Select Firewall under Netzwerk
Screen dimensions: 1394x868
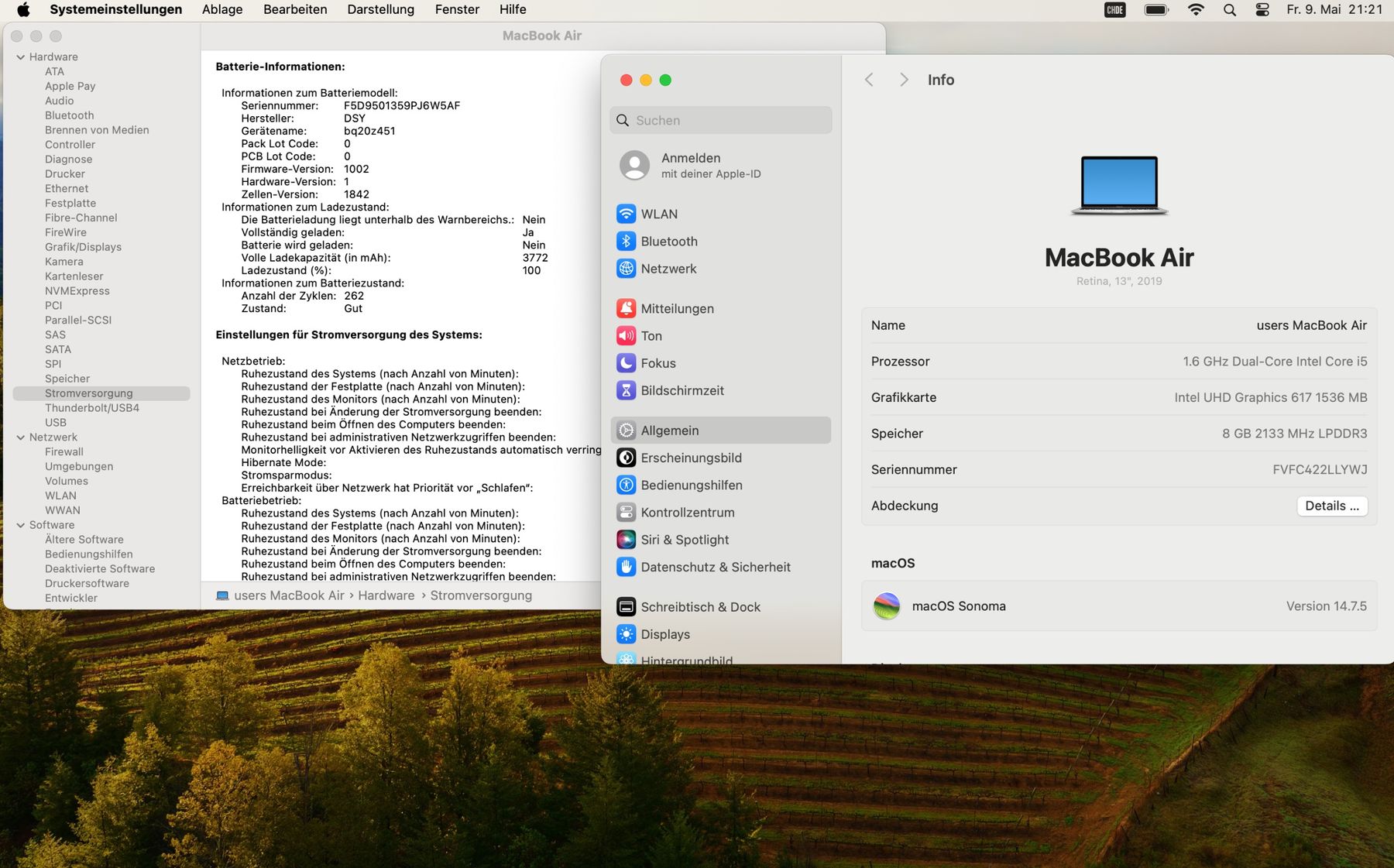pyautogui.click(x=64, y=452)
